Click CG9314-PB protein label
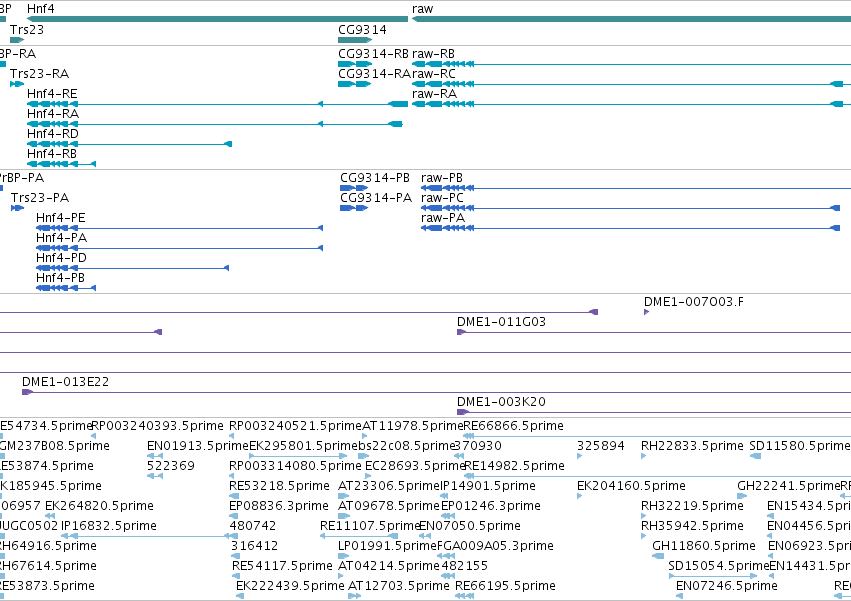 point(375,178)
